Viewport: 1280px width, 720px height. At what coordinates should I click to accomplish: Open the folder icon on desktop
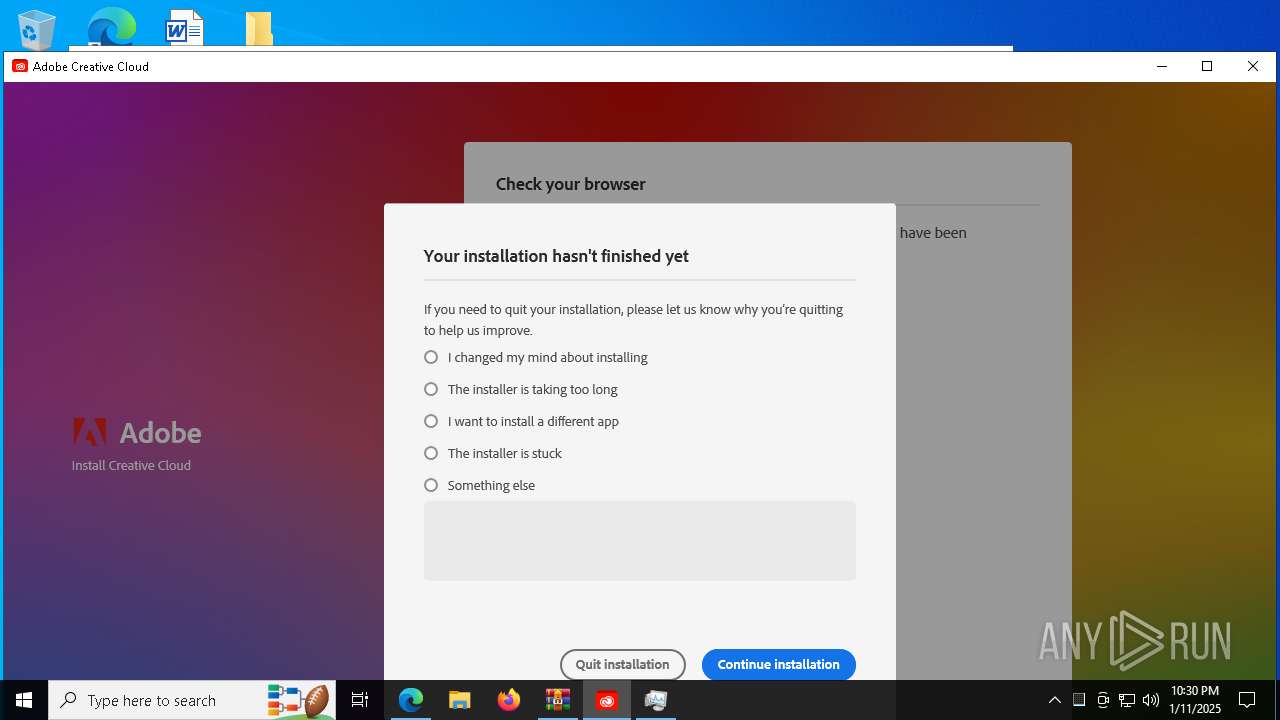point(259,28)
